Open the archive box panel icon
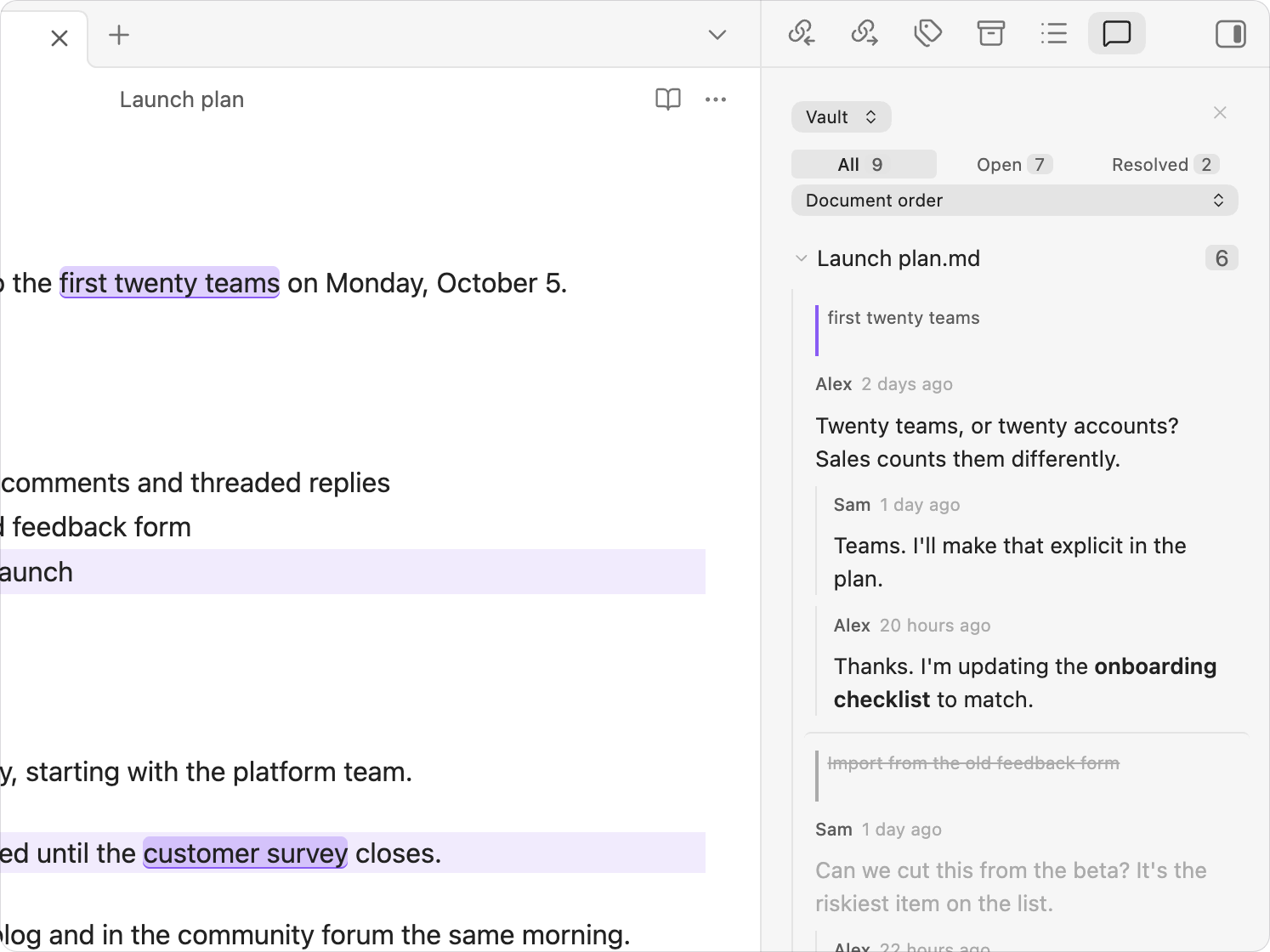This screenshot has height=952, width=1270. (990, 34)
